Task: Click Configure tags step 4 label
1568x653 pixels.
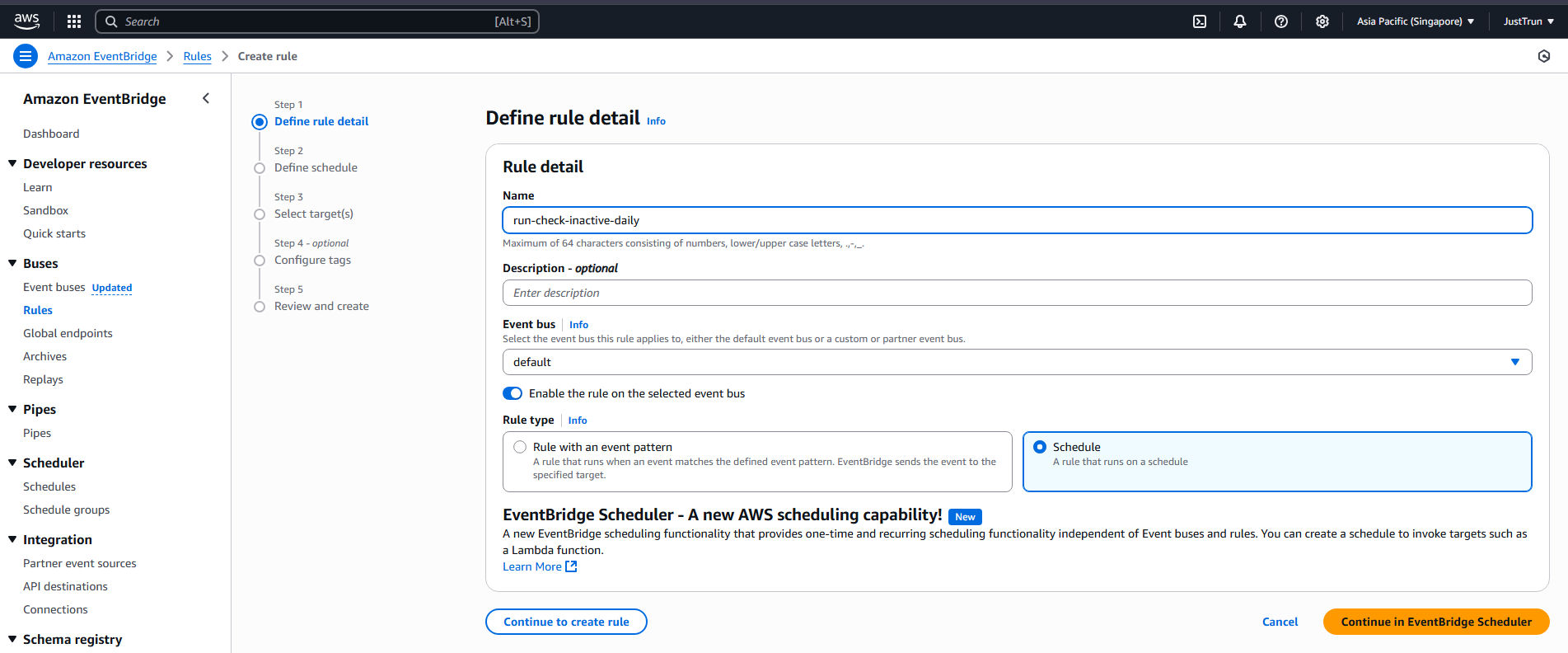Action: [x=312, y=260]
